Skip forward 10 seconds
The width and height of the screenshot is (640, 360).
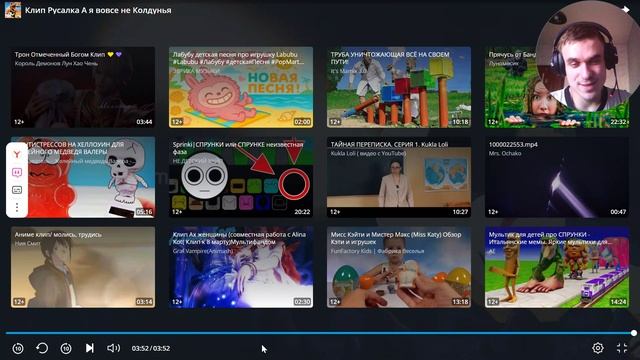pyautogui.click(x=66, y=348)
